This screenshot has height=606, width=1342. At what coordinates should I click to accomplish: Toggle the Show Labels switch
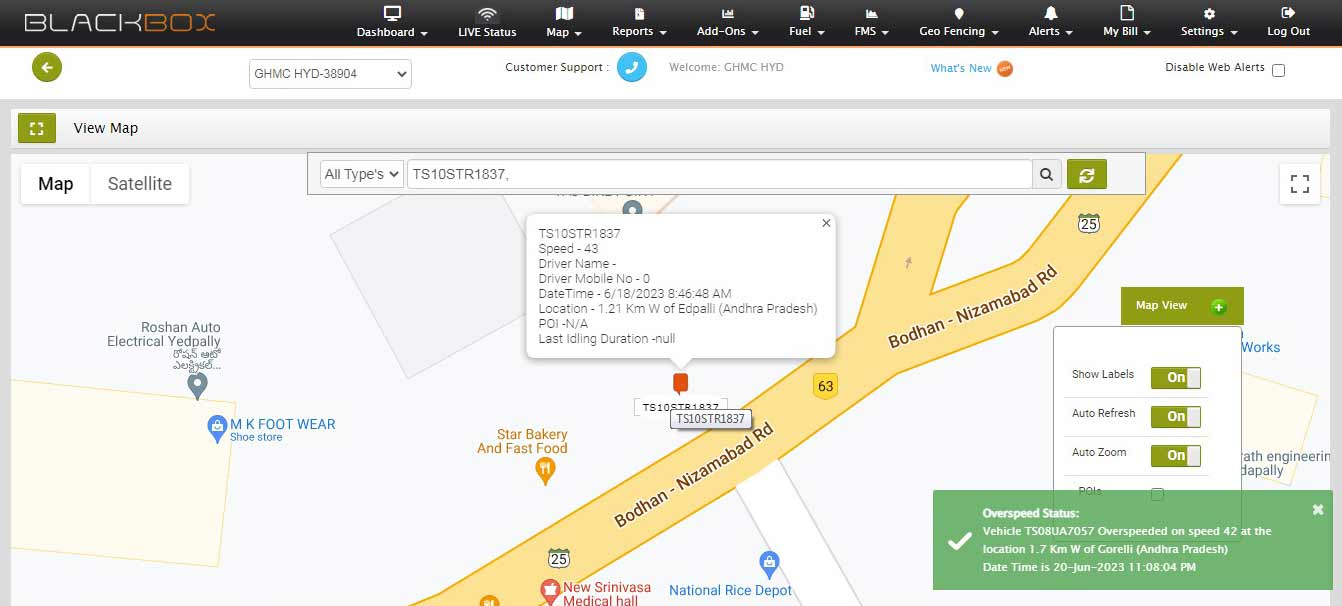click(1175, 377)
